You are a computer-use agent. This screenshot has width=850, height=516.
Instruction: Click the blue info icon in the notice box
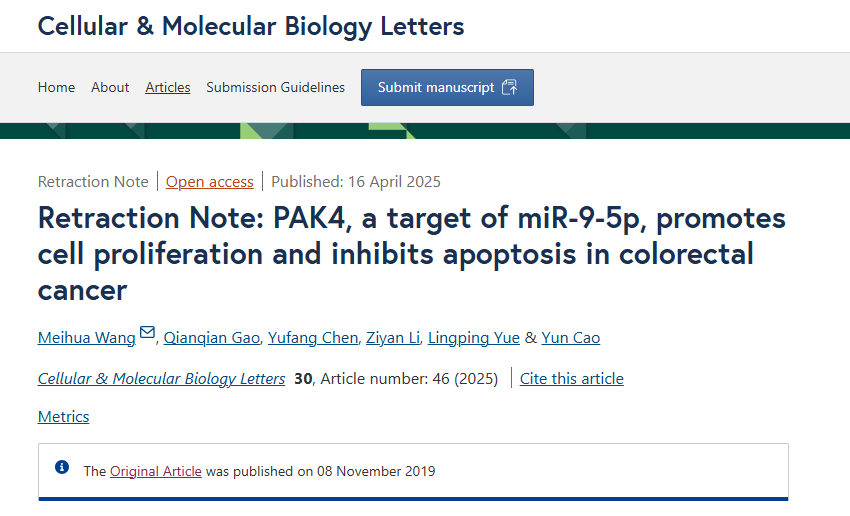pyautogui.click(x=62, y=467)
